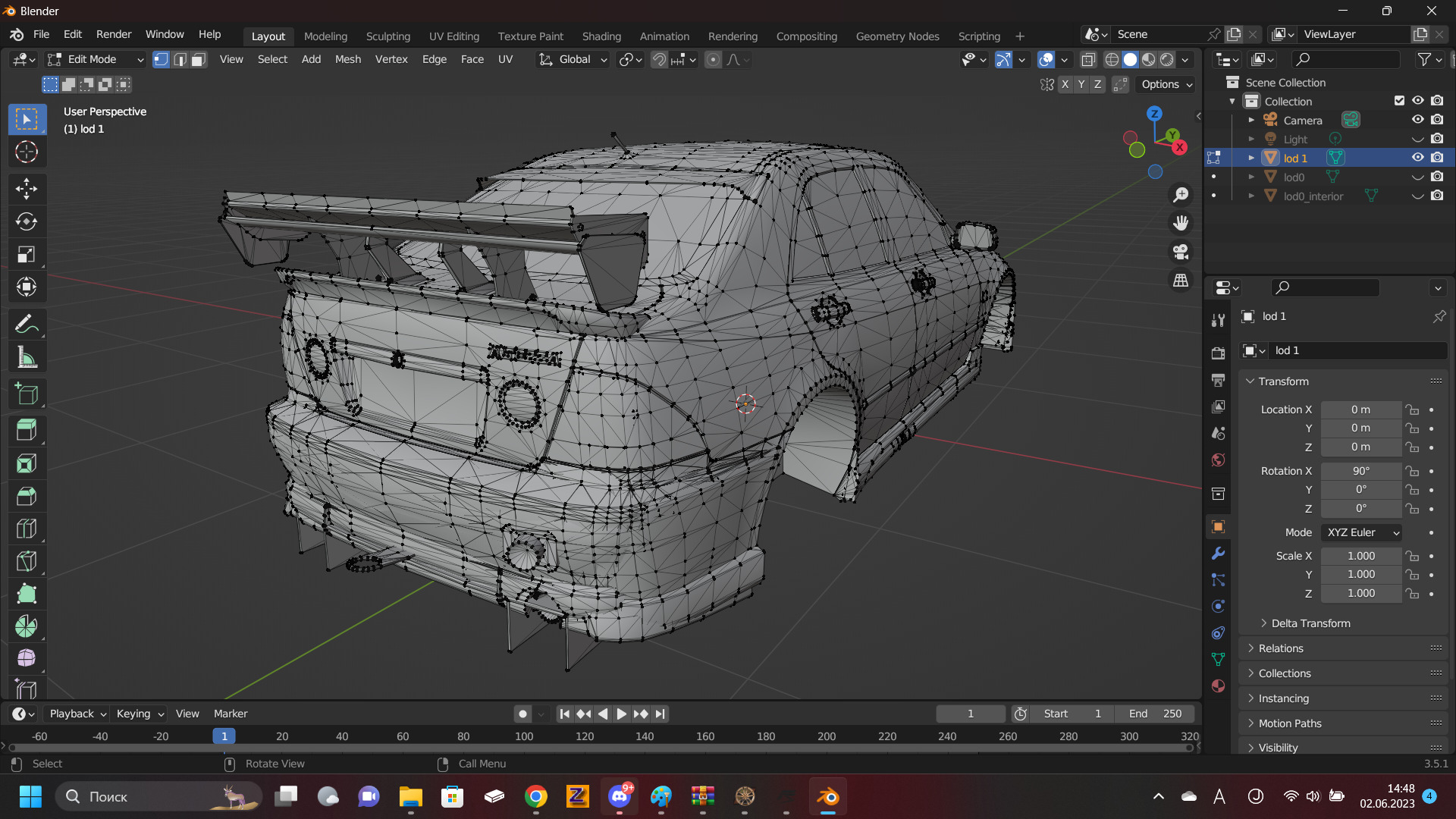
Task: Toggle camera view in viewport
Action: click(1181, 252)
